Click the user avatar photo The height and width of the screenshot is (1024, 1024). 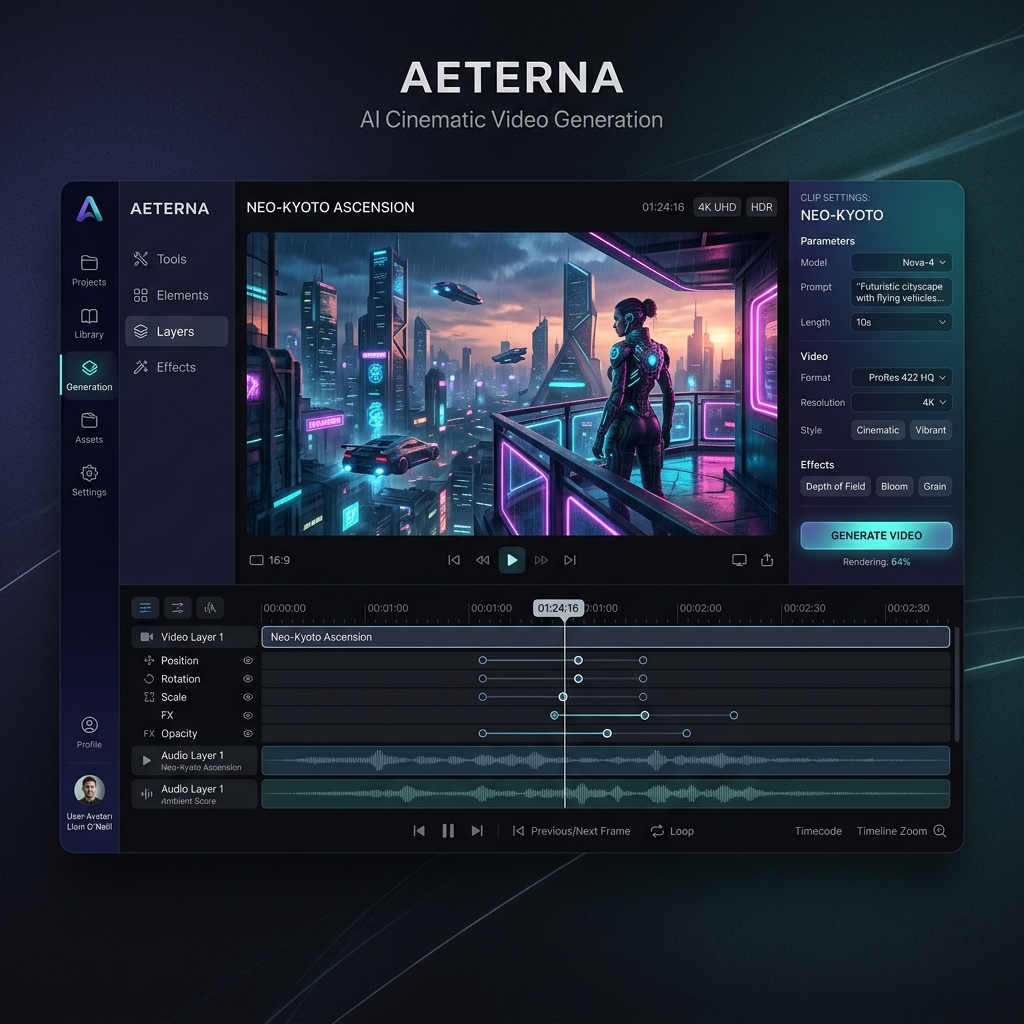[x=89, y=790]
